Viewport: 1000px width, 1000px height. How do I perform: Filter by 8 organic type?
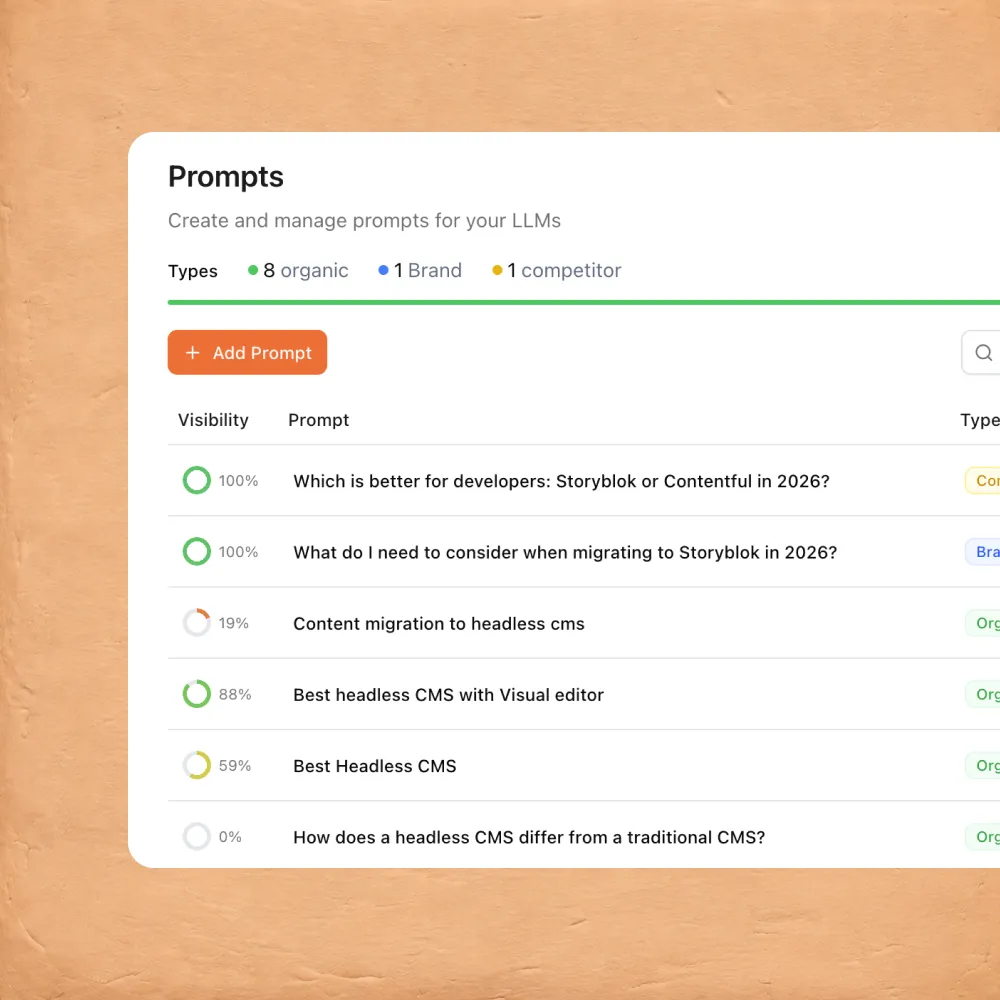coord(298,271)
